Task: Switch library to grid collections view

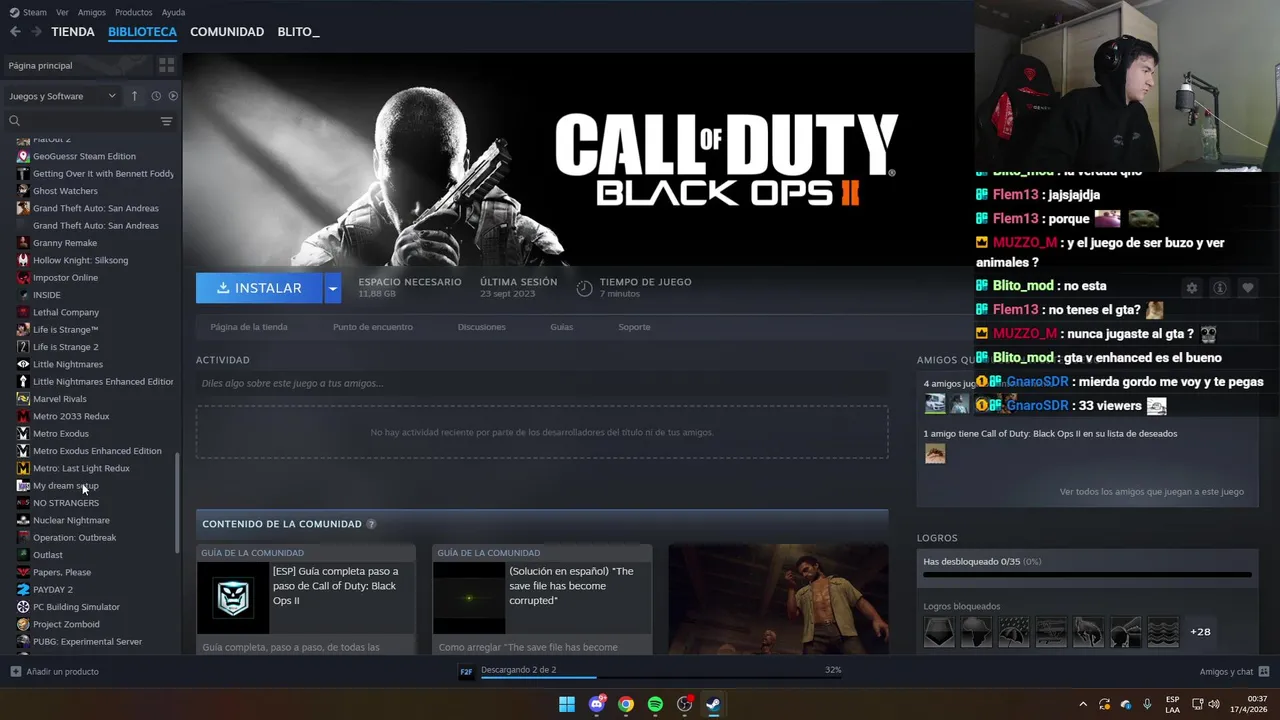Action: click(166, 65)
